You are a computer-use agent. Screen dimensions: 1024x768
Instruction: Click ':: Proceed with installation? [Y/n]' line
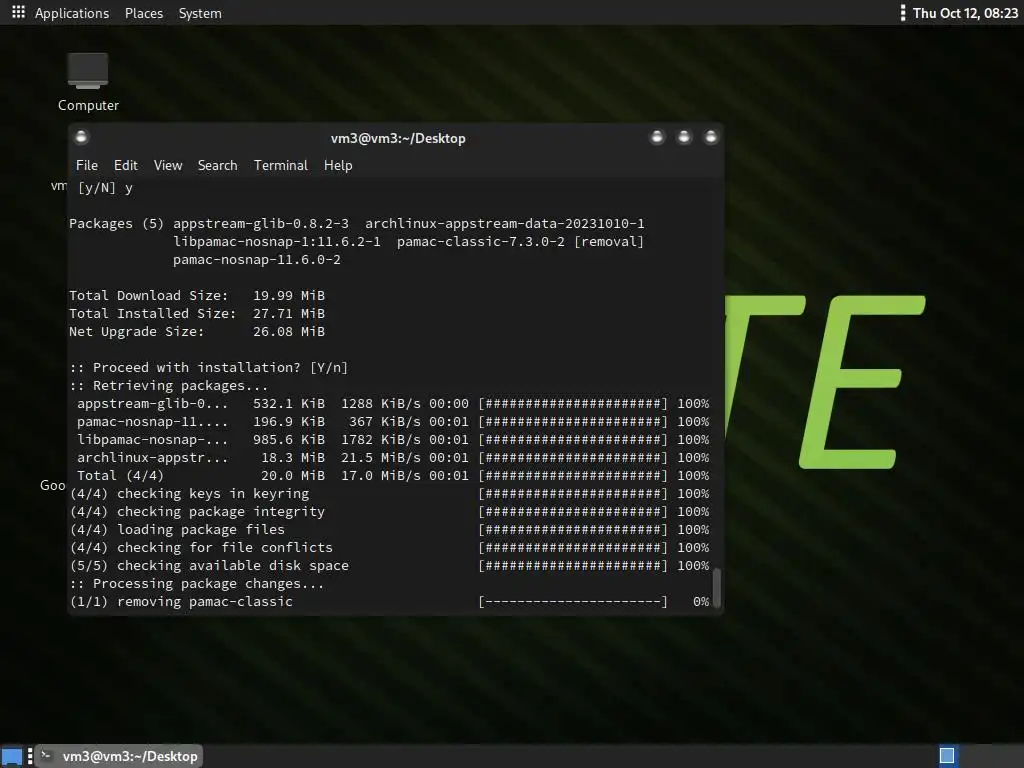(x=208, y=368)
